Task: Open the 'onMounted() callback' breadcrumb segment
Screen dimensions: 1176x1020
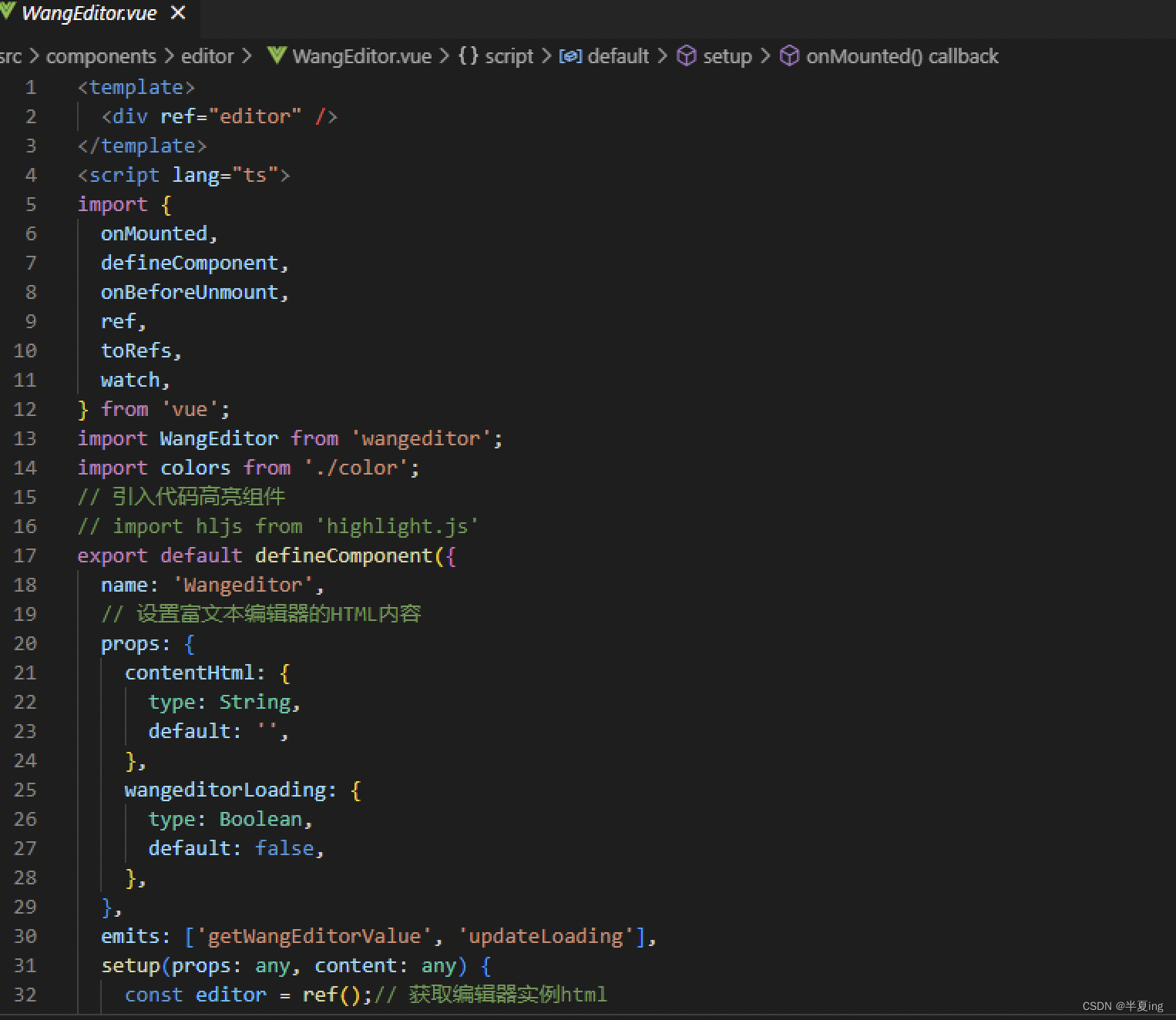Action: (902, 56)
